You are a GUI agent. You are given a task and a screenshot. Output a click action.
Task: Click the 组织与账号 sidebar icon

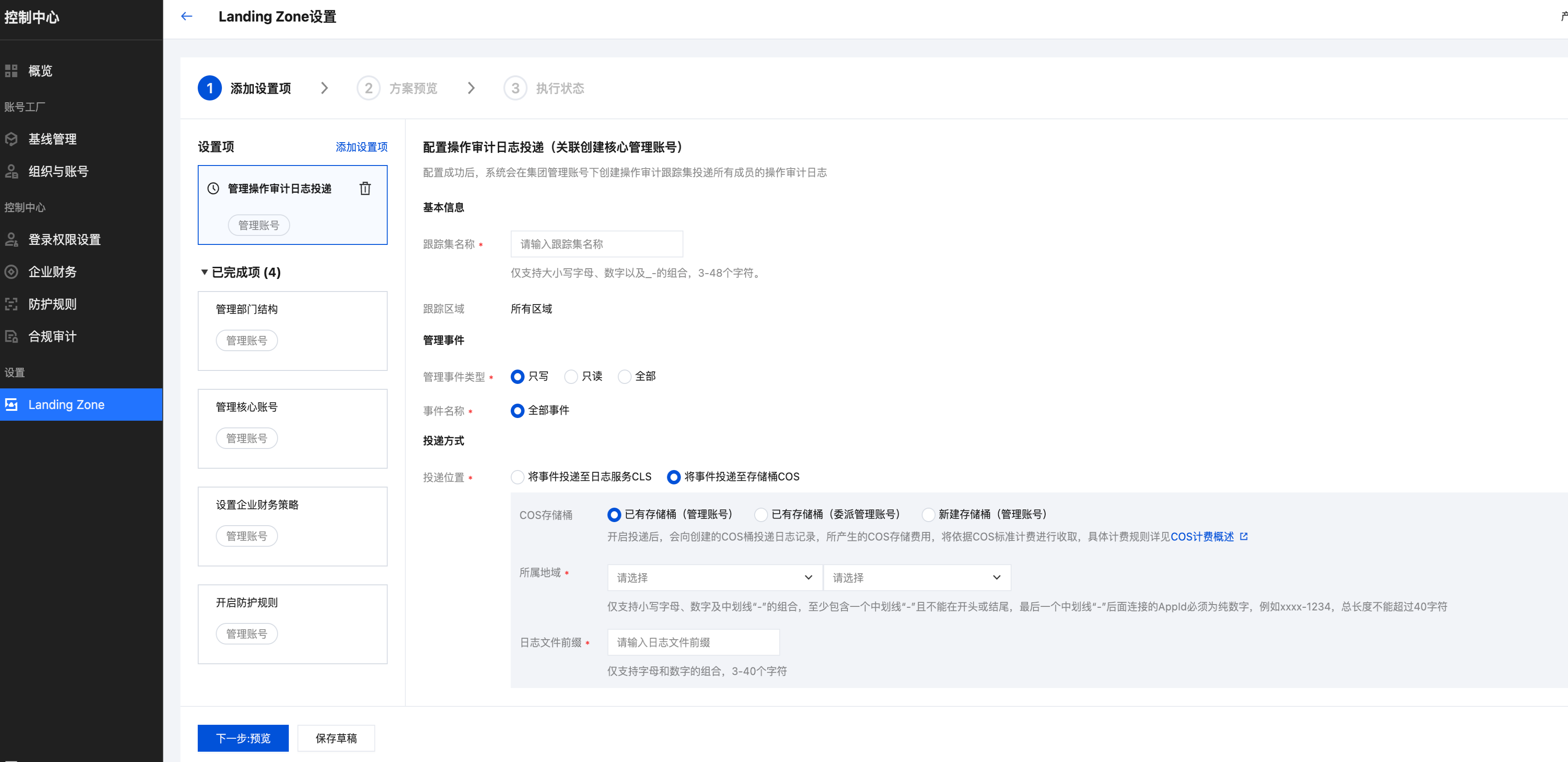(12, 172)
